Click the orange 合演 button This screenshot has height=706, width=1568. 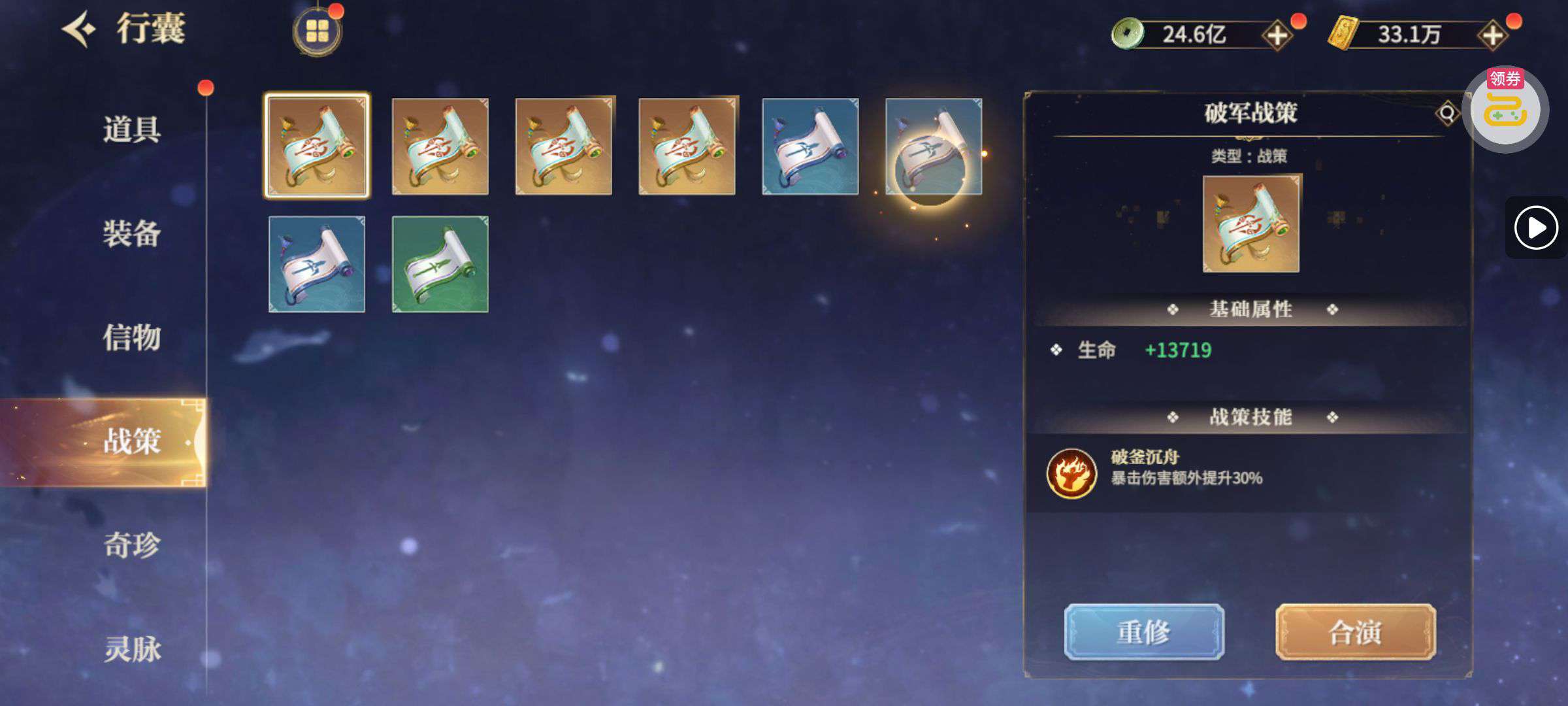pyautogui.click(x=1356, y=632)
